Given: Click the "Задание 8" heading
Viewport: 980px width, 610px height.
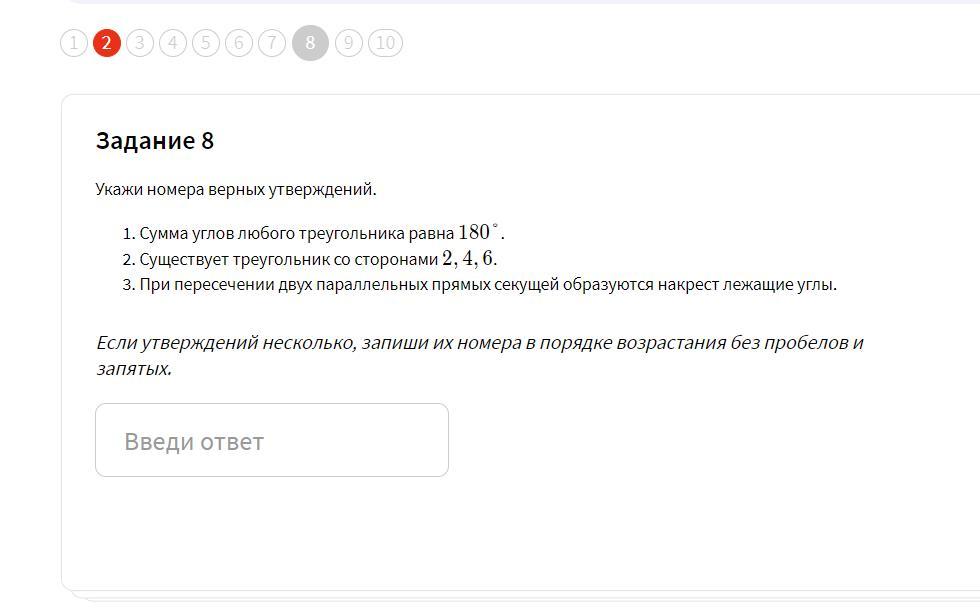Looking at the screenshot, I should click(155, 141).
